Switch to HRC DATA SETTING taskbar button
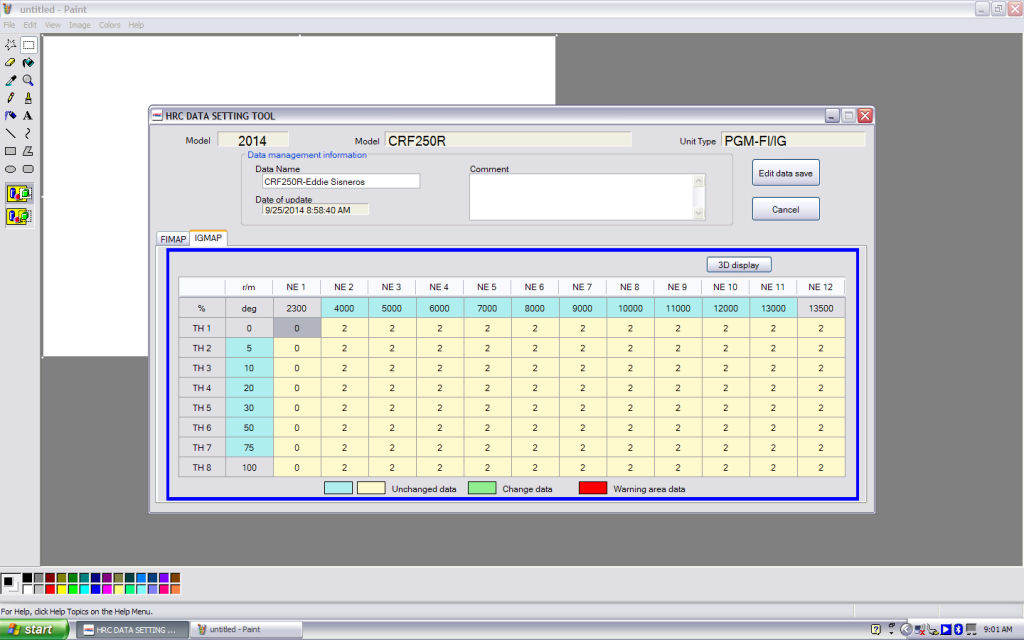This screenshot has height=640, width=1024. 133,630
